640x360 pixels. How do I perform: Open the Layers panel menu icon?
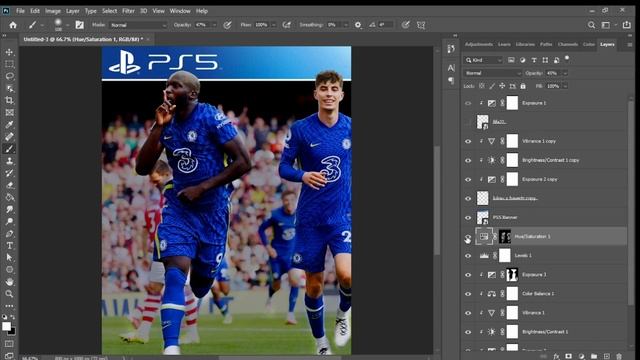click(x=630, y=44)
